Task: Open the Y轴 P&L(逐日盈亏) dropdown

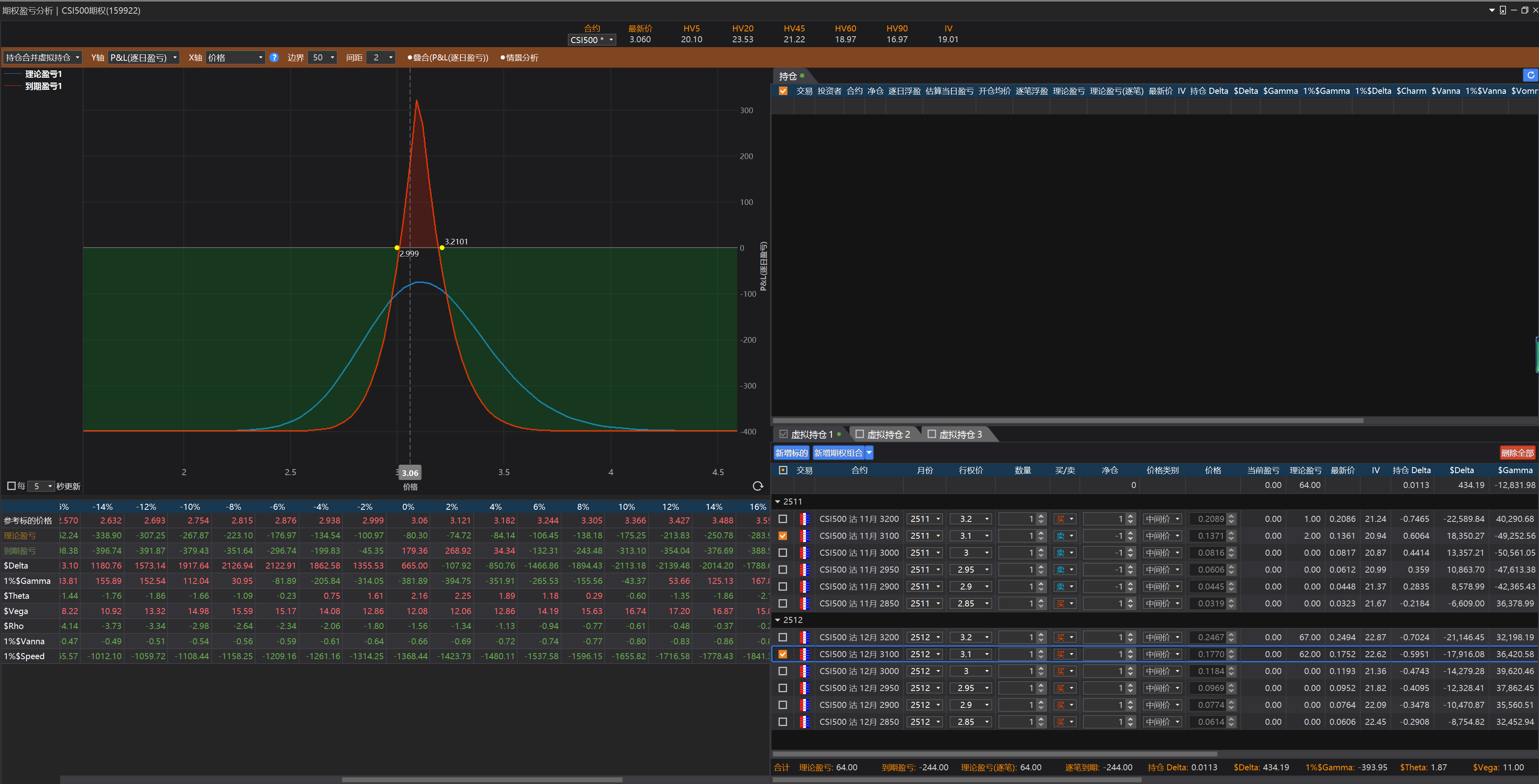Action: [143, 57]
